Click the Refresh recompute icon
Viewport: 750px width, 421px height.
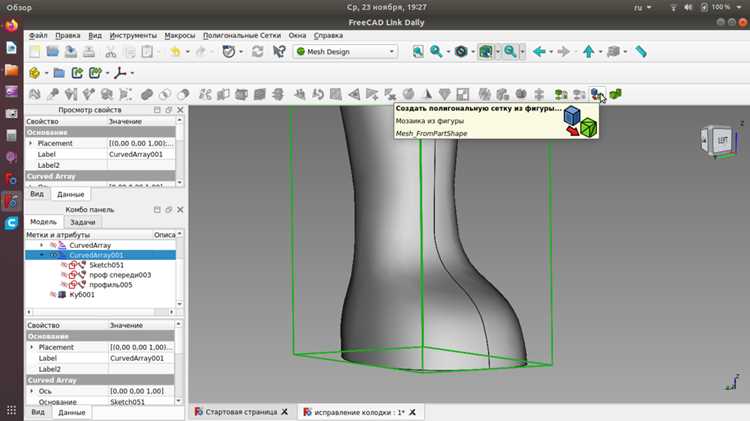[x=257, y=52]
